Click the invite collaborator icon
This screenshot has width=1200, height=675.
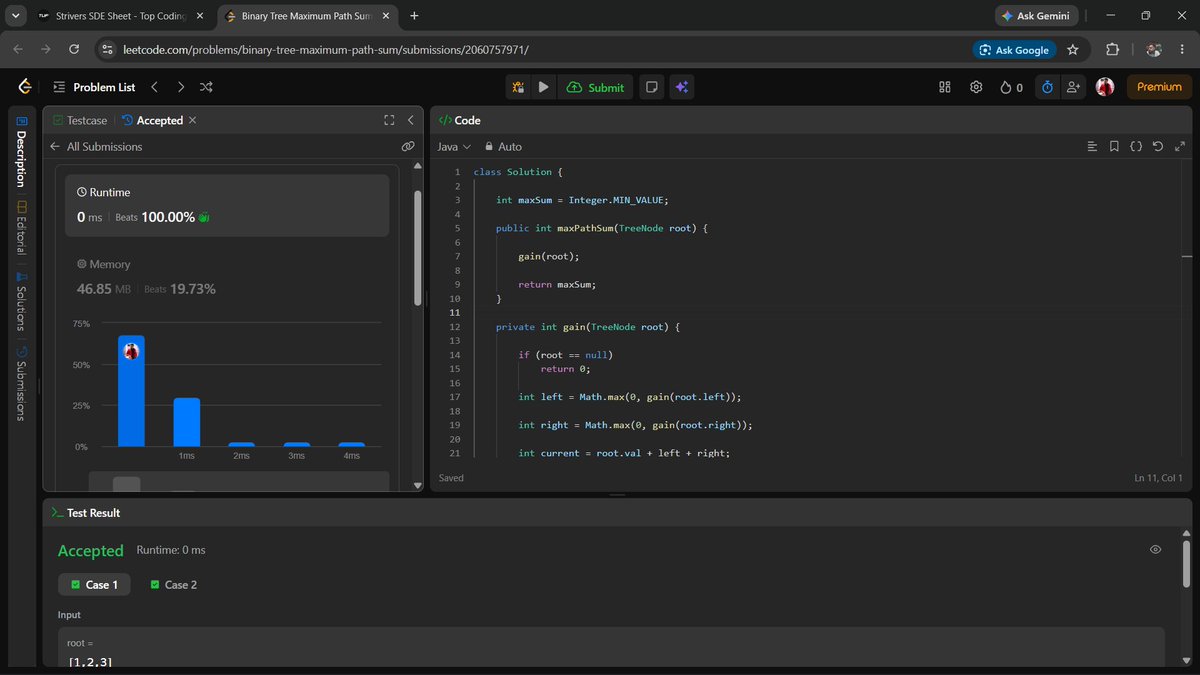tap(1073, 87)
